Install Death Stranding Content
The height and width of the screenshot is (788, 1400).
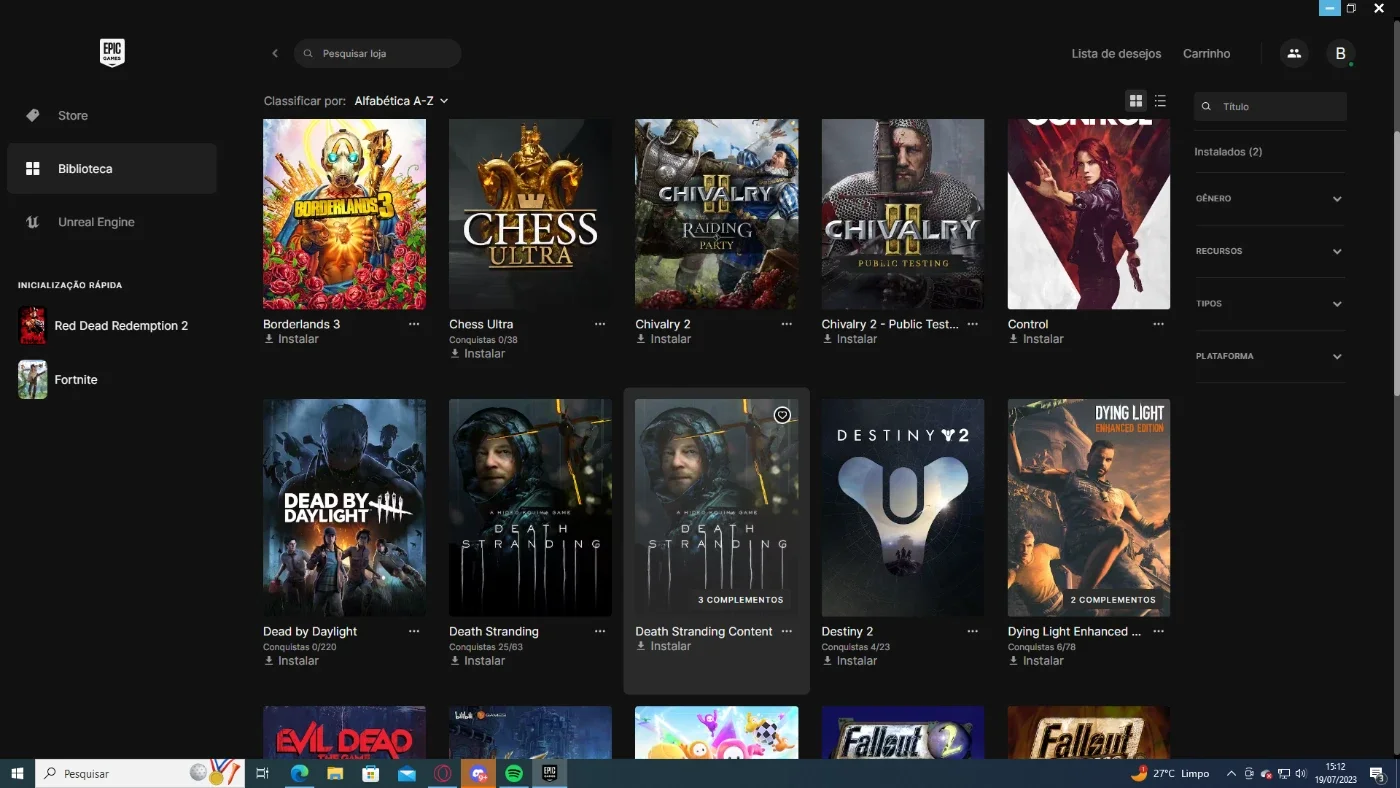pyautogui.click(x=664, y=646)
